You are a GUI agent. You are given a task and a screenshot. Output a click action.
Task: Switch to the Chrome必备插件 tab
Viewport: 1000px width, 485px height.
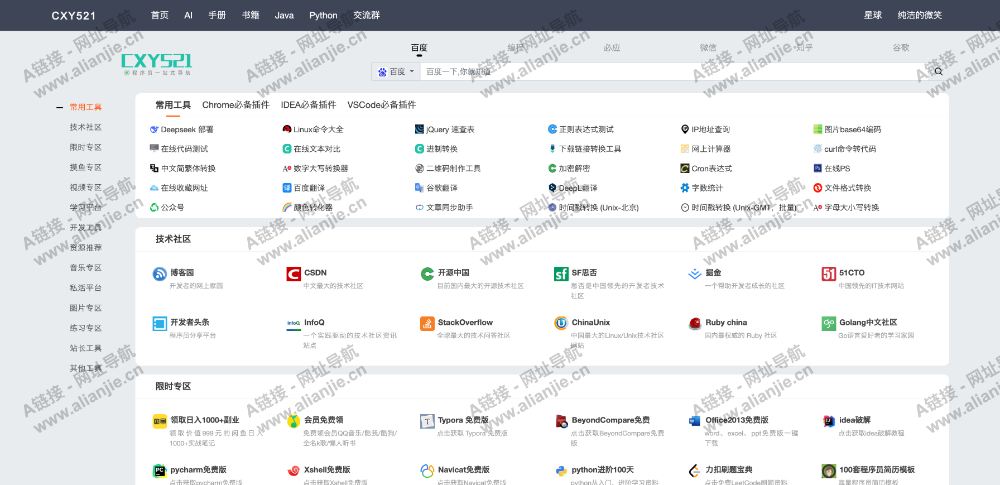point(236,105)
